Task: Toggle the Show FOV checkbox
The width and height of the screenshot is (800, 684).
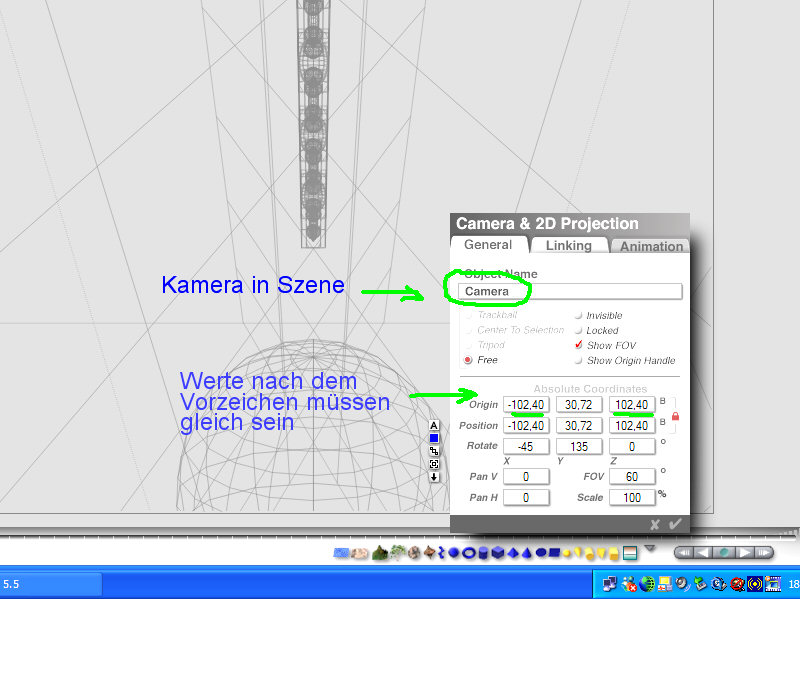Action: [579, 345]
